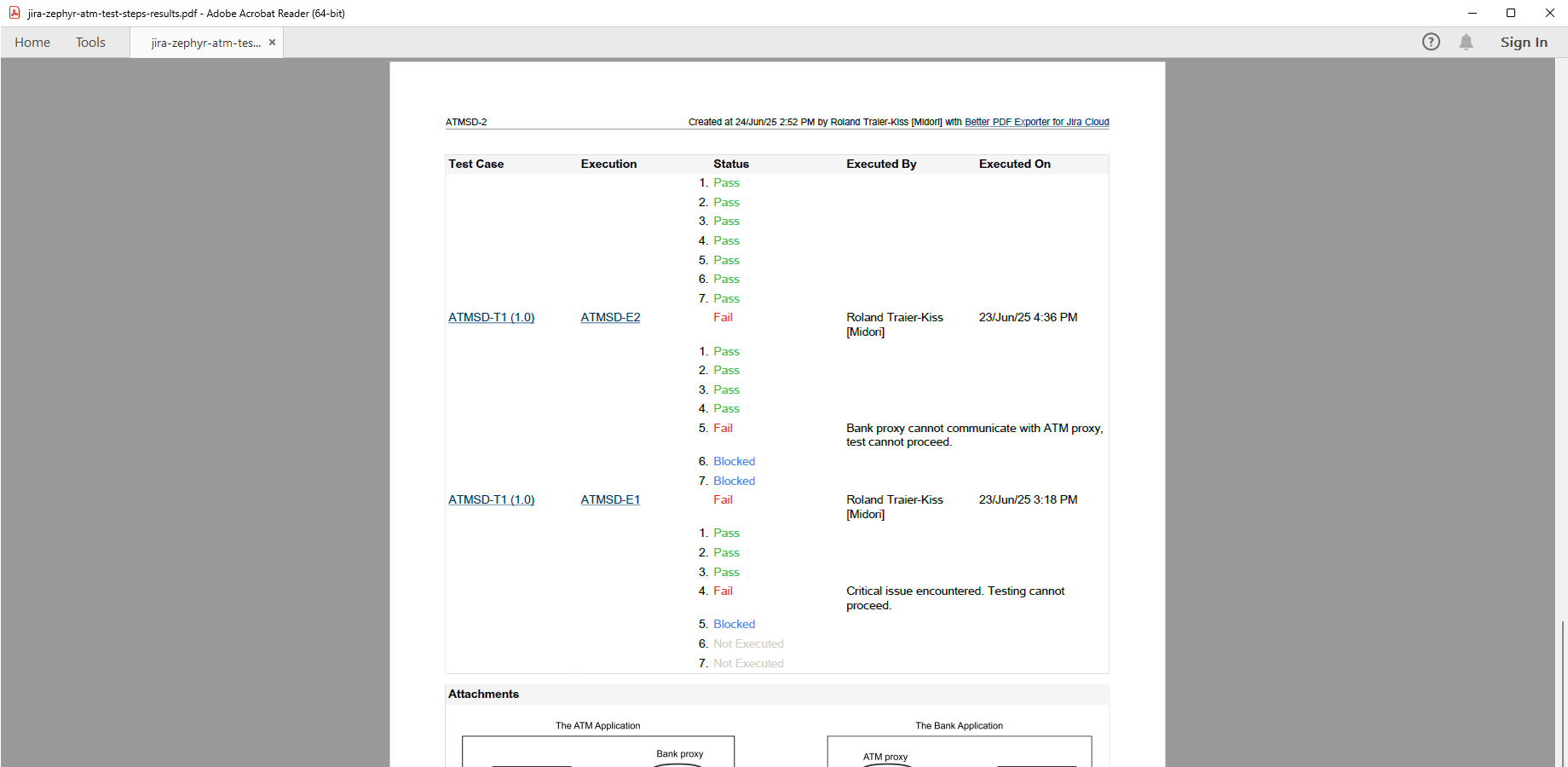Select the jira-zephyr-atm-tes... document tab
The width and height of the screenshot is (1568, 767).
(x=205, y=43)
